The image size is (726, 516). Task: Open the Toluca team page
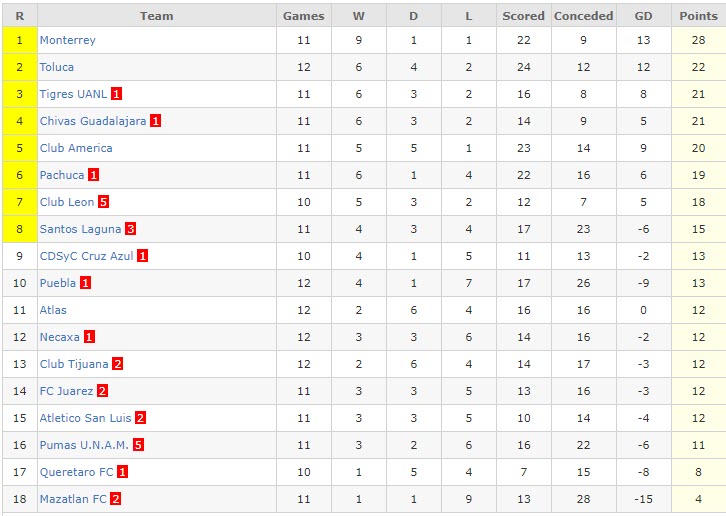click(x=56, y=67)
